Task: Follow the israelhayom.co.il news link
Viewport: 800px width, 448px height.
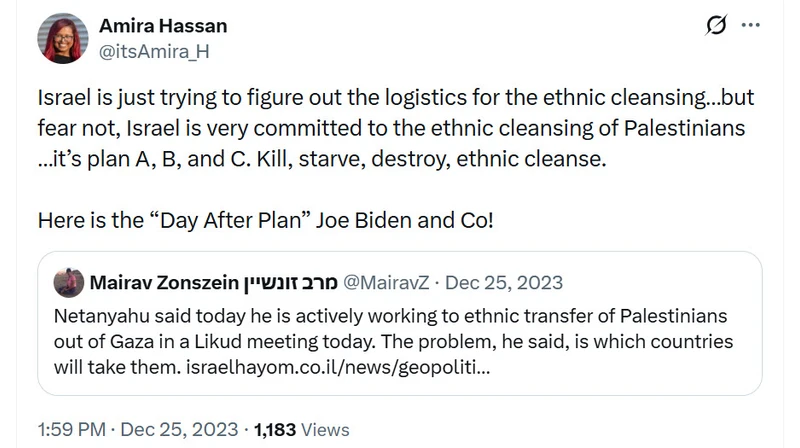Action: (338, 367)
